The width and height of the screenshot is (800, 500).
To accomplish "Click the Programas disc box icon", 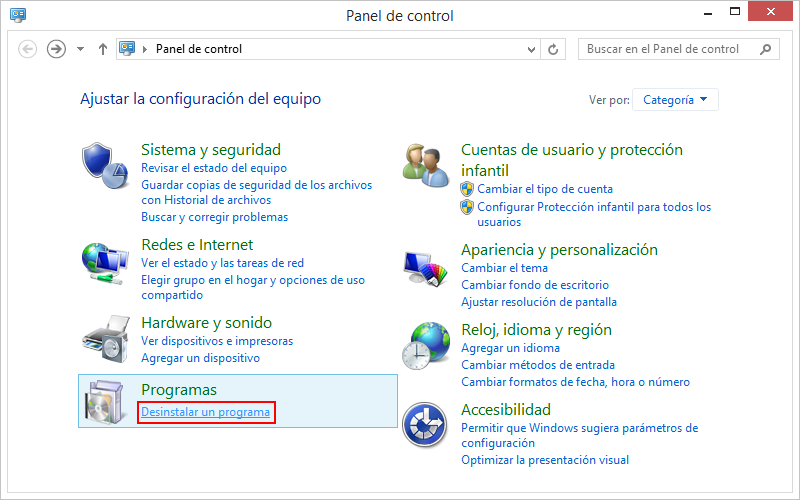I will tap(105, 402).
